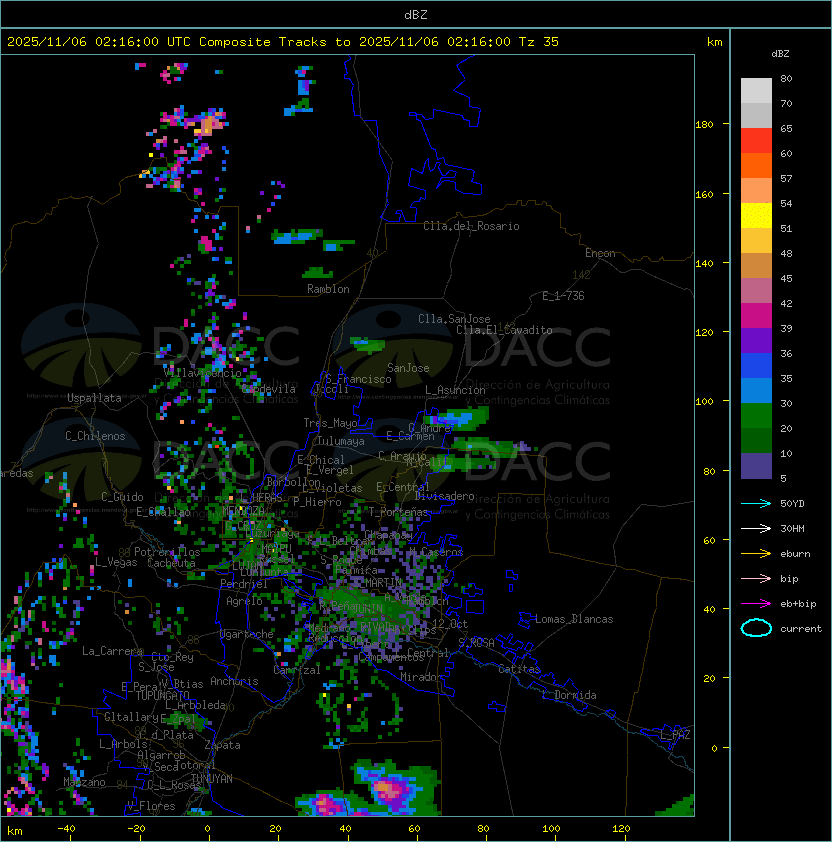
Task: Click the 'dBZ' title at top center
Action: point(416,15)
